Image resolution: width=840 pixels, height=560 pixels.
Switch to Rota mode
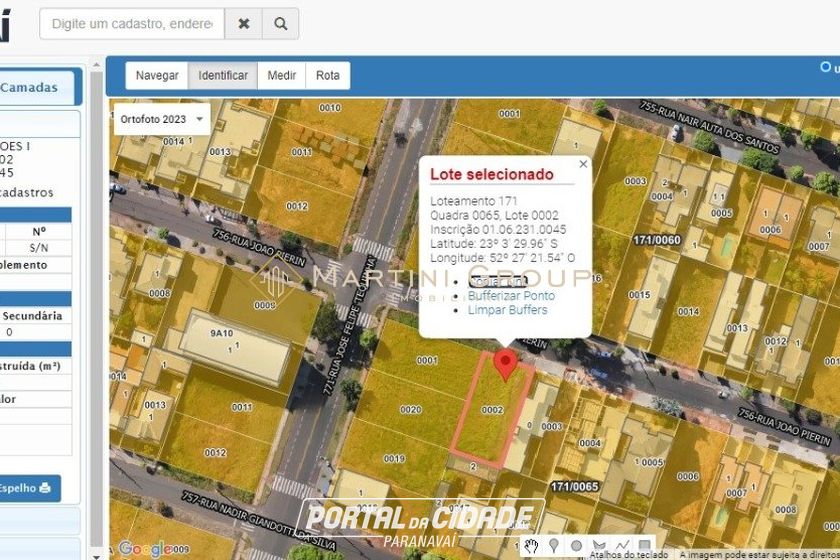click(328, 76)
